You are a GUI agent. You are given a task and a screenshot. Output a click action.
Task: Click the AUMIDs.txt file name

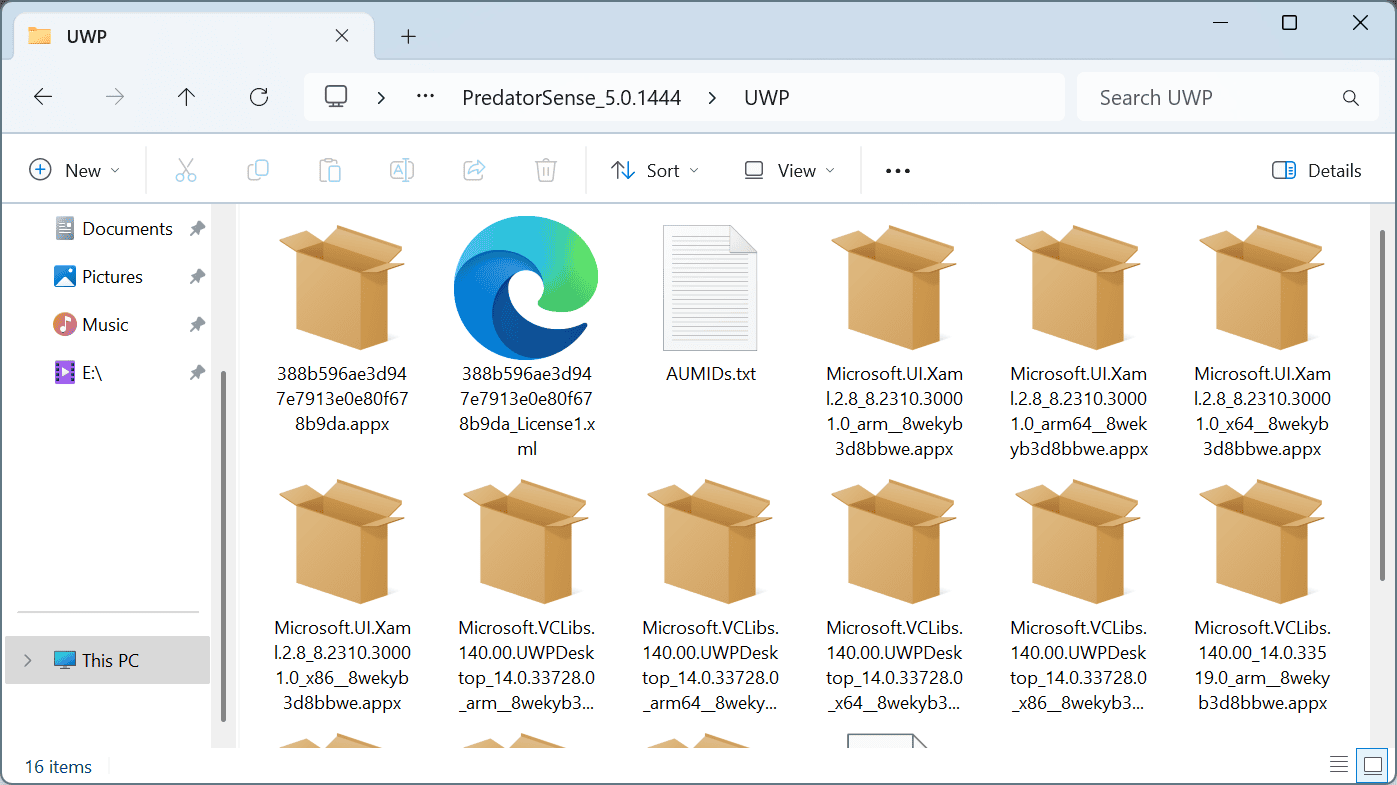[711, 374]
